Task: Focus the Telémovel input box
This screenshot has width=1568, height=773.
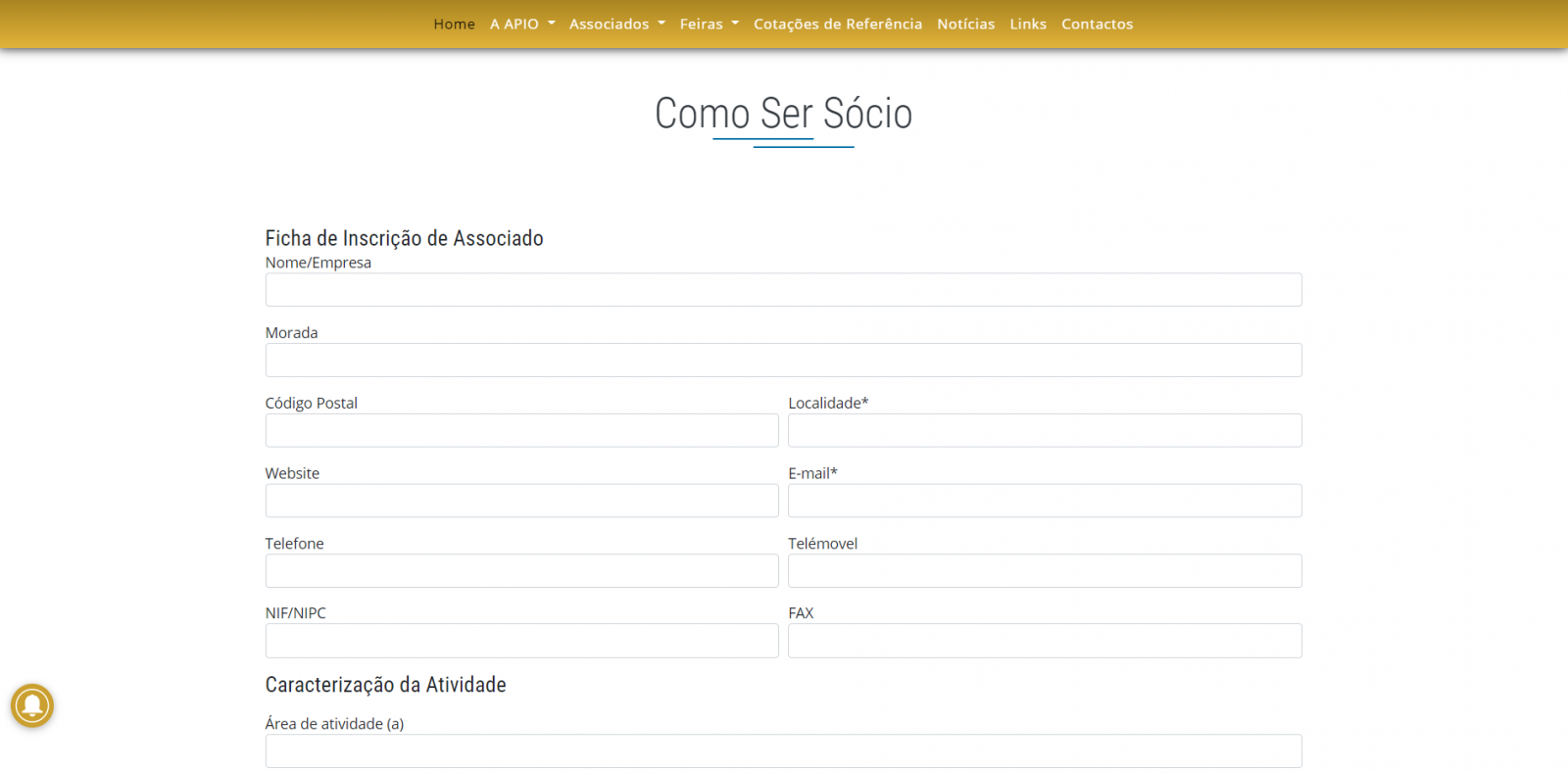Action: [1045, 571]
